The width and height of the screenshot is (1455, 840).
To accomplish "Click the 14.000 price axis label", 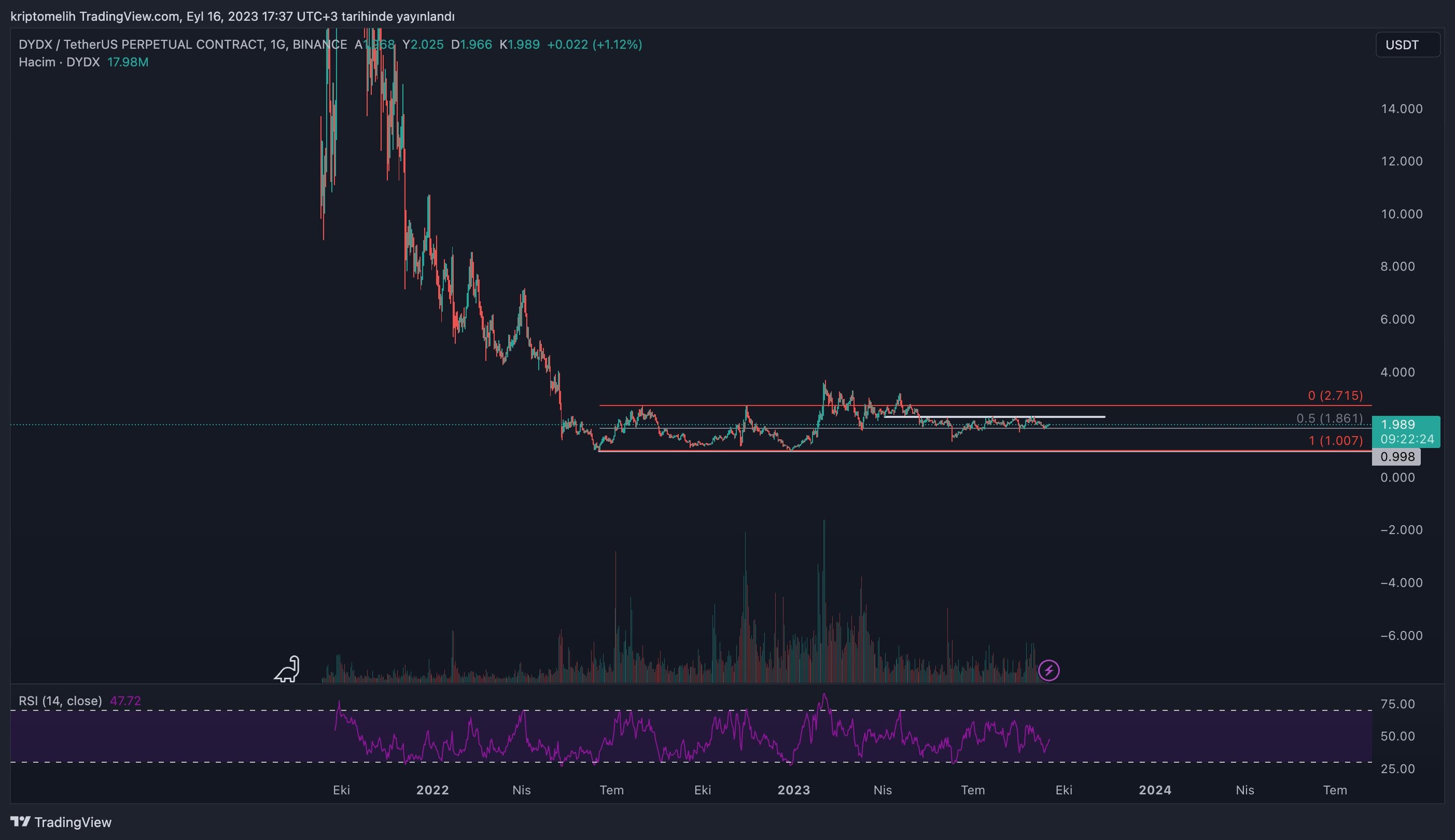I will pos(1402,108).
